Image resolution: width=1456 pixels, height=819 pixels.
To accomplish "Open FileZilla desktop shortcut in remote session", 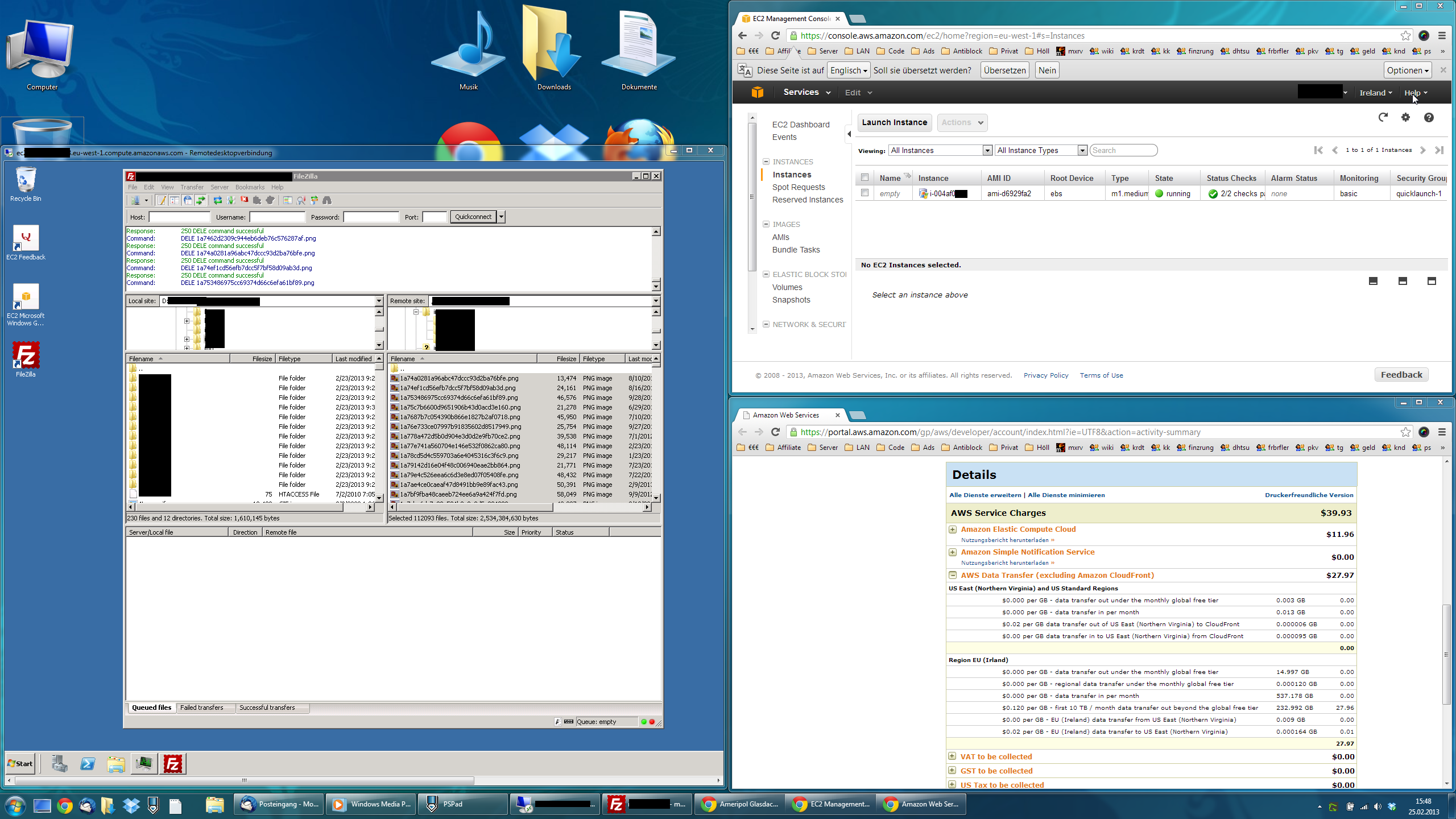I will (x=26, y=359).
